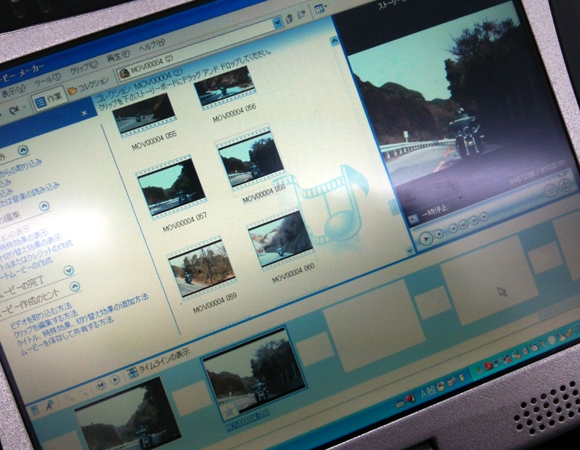This screenshot has width=580, height=450.
Task: Click タイムラインの表示 button
Action: click(159, 362)
